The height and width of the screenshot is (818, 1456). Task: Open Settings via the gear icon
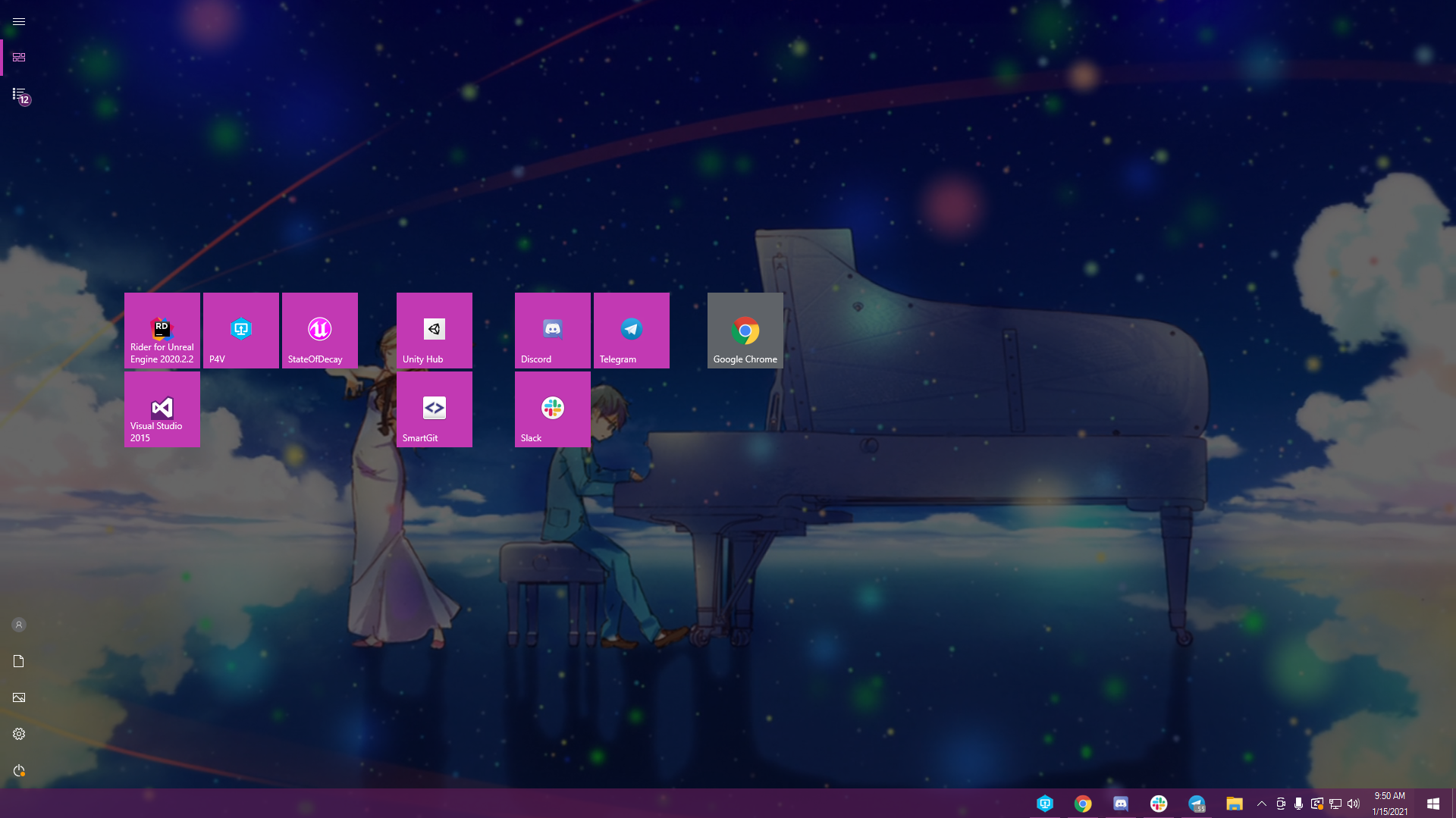point(19,734)
